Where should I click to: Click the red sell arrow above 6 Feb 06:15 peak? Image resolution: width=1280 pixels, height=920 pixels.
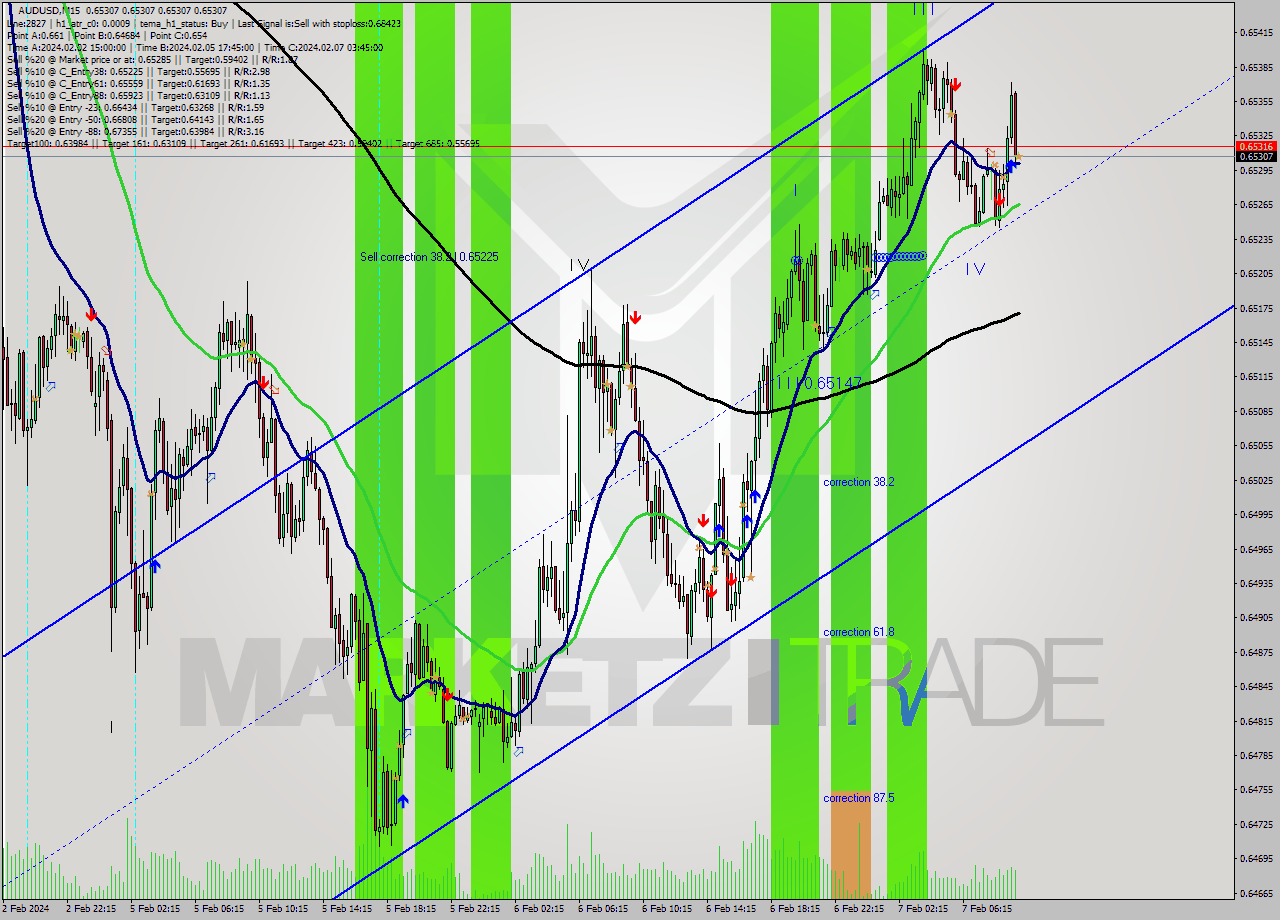click(x=635, y=318)
